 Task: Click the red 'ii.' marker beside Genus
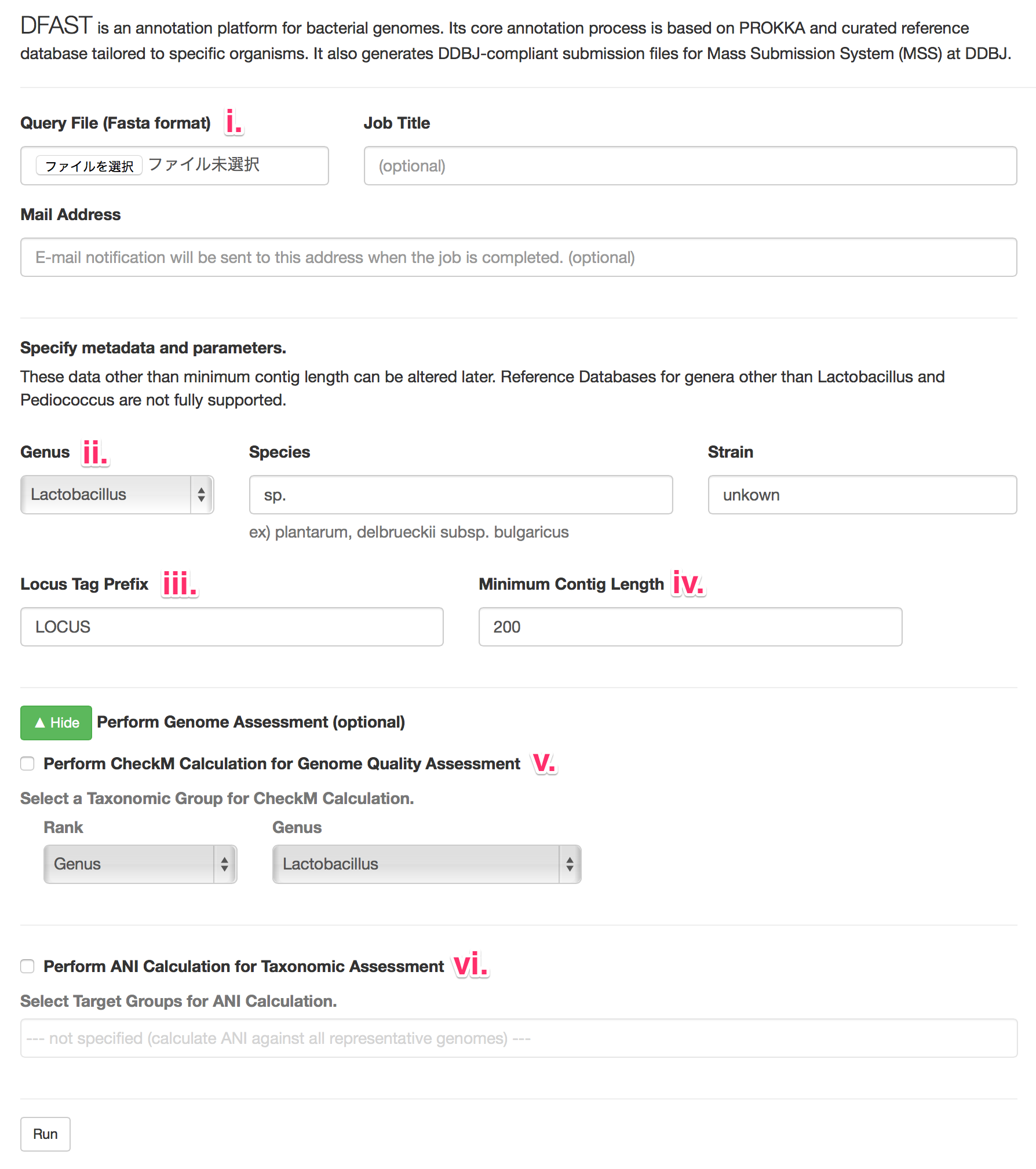[95, 452]
